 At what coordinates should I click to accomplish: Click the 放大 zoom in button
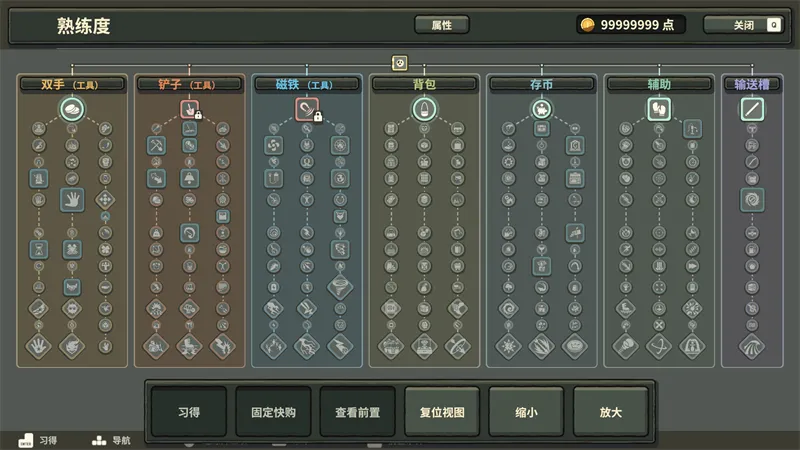coord(611,412)
